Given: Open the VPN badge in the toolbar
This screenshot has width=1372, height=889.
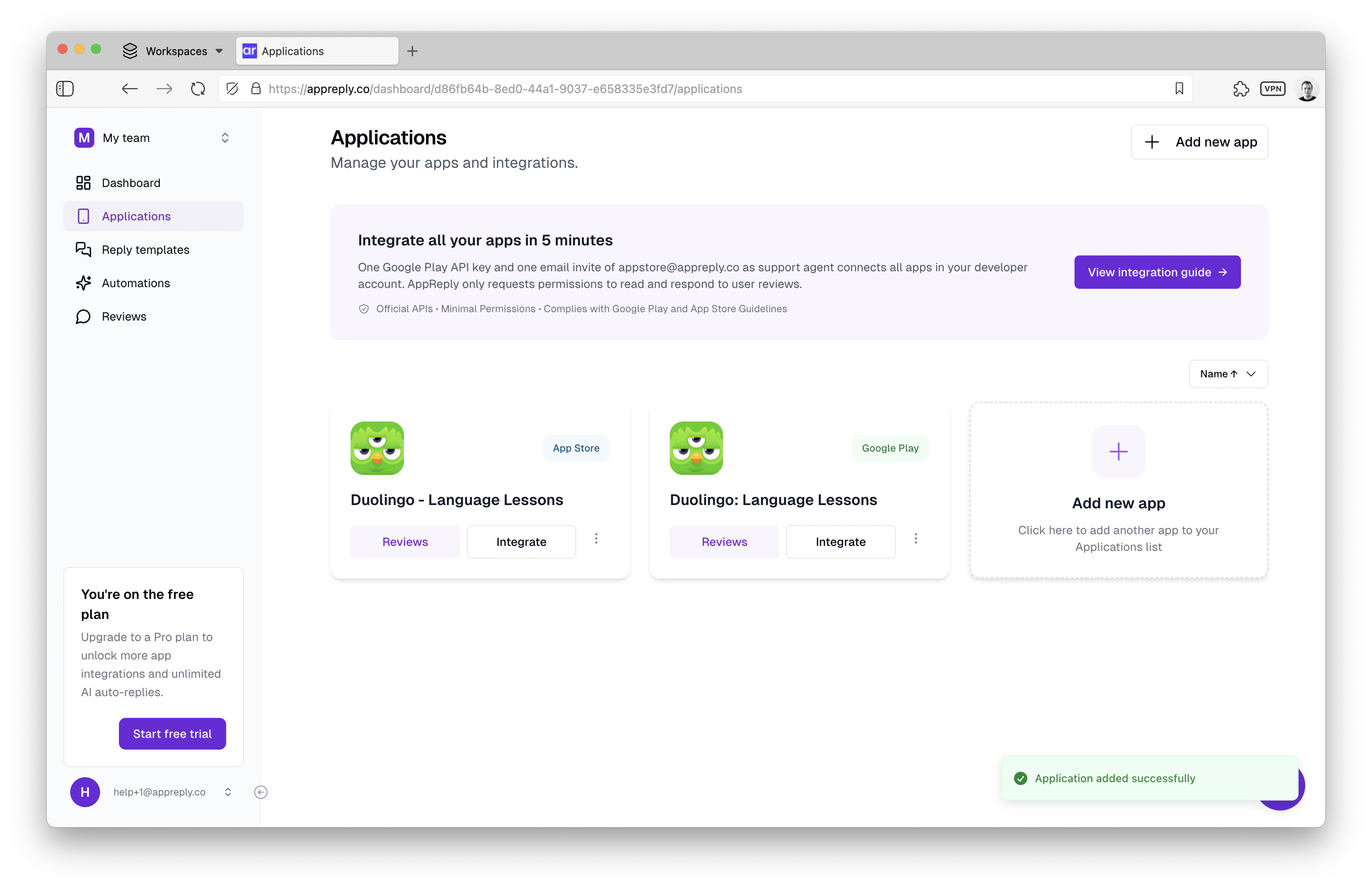Looking at the screenshot, I should pos(1272,89).
